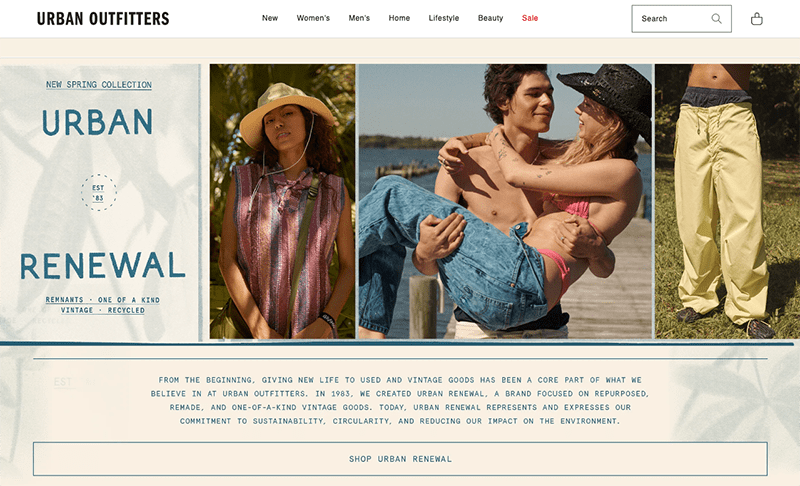Open the Men's menu
800x486 pixels.
tap(359, 18)
